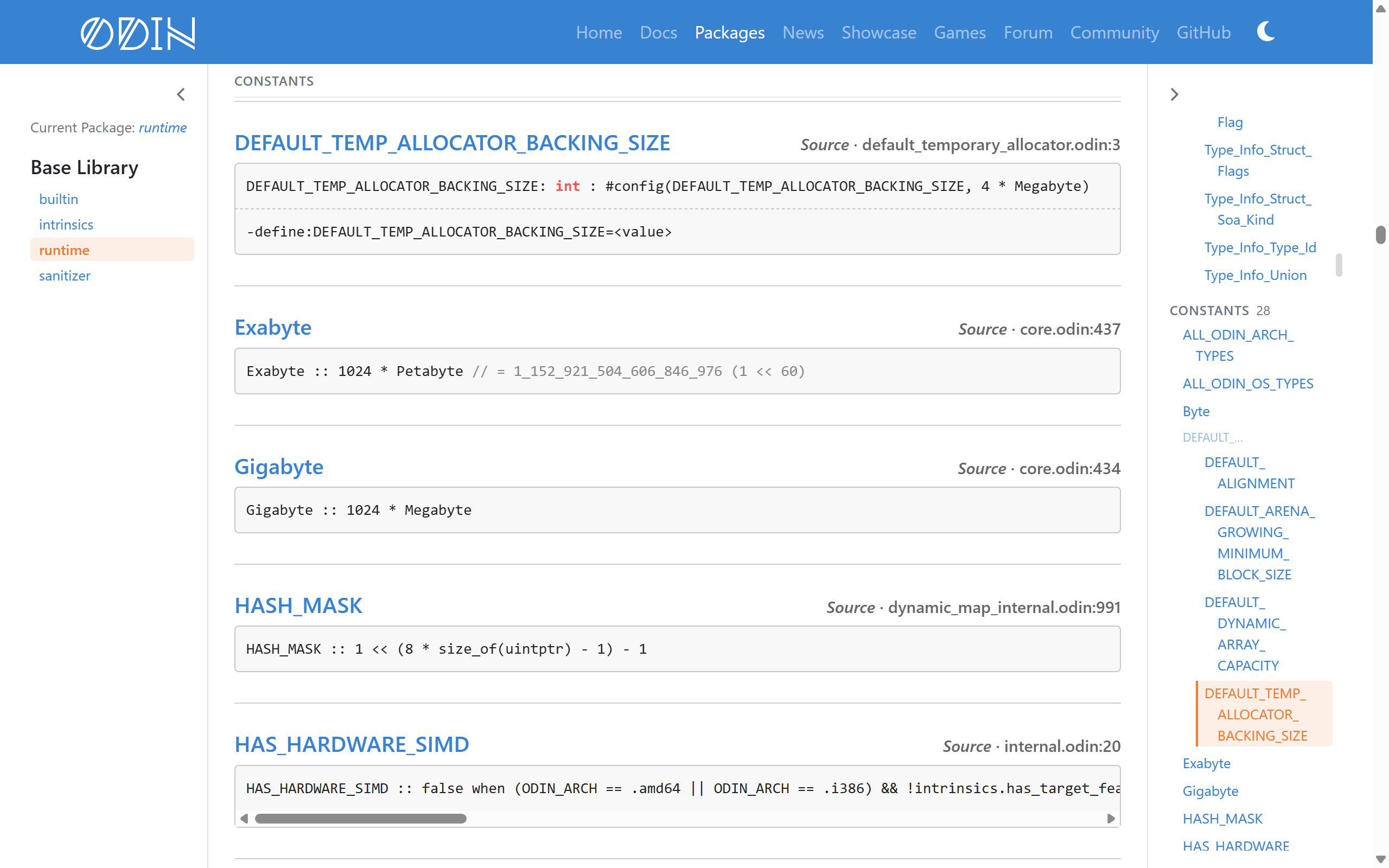Click the horizontal scrollbar thumb in code block
The height and width of the screenshot is (868, 1389).
[360, 818]
